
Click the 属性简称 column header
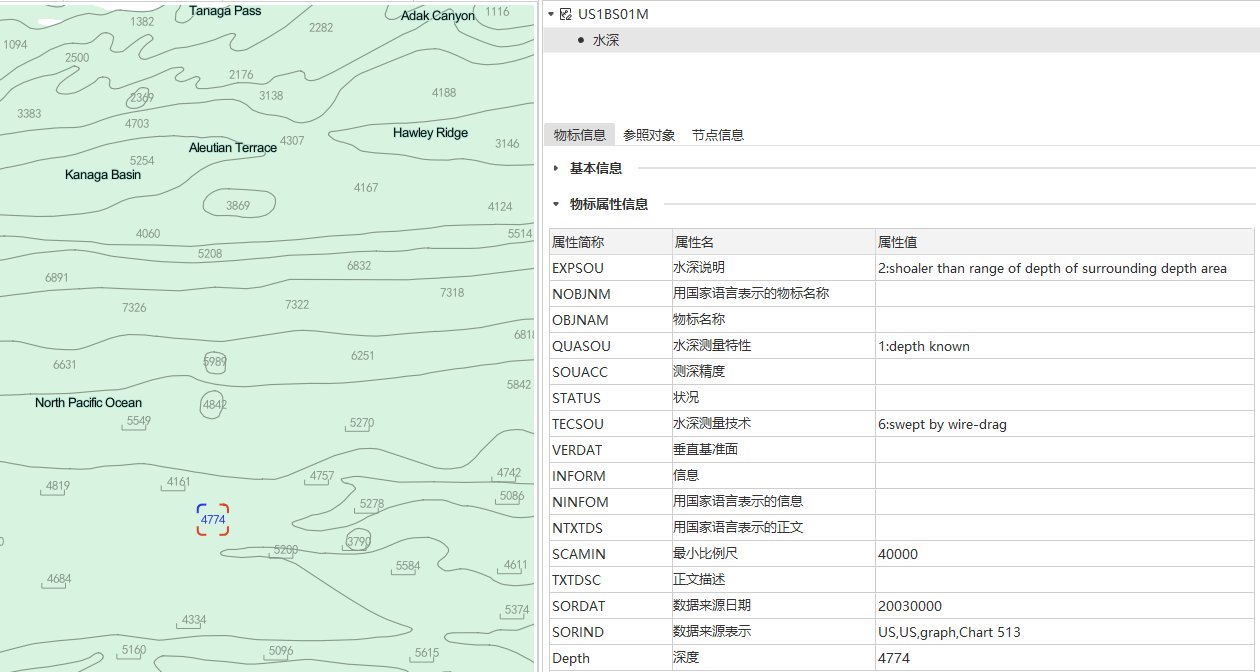(578, 242)
